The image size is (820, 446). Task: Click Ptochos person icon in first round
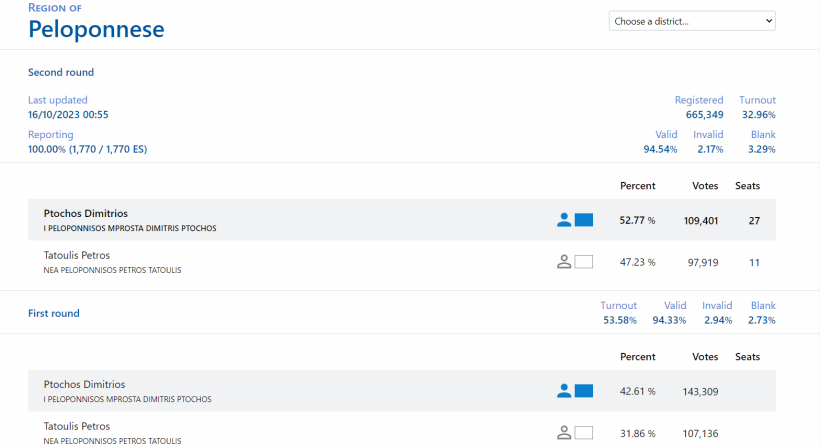click(x=564, y=391)
